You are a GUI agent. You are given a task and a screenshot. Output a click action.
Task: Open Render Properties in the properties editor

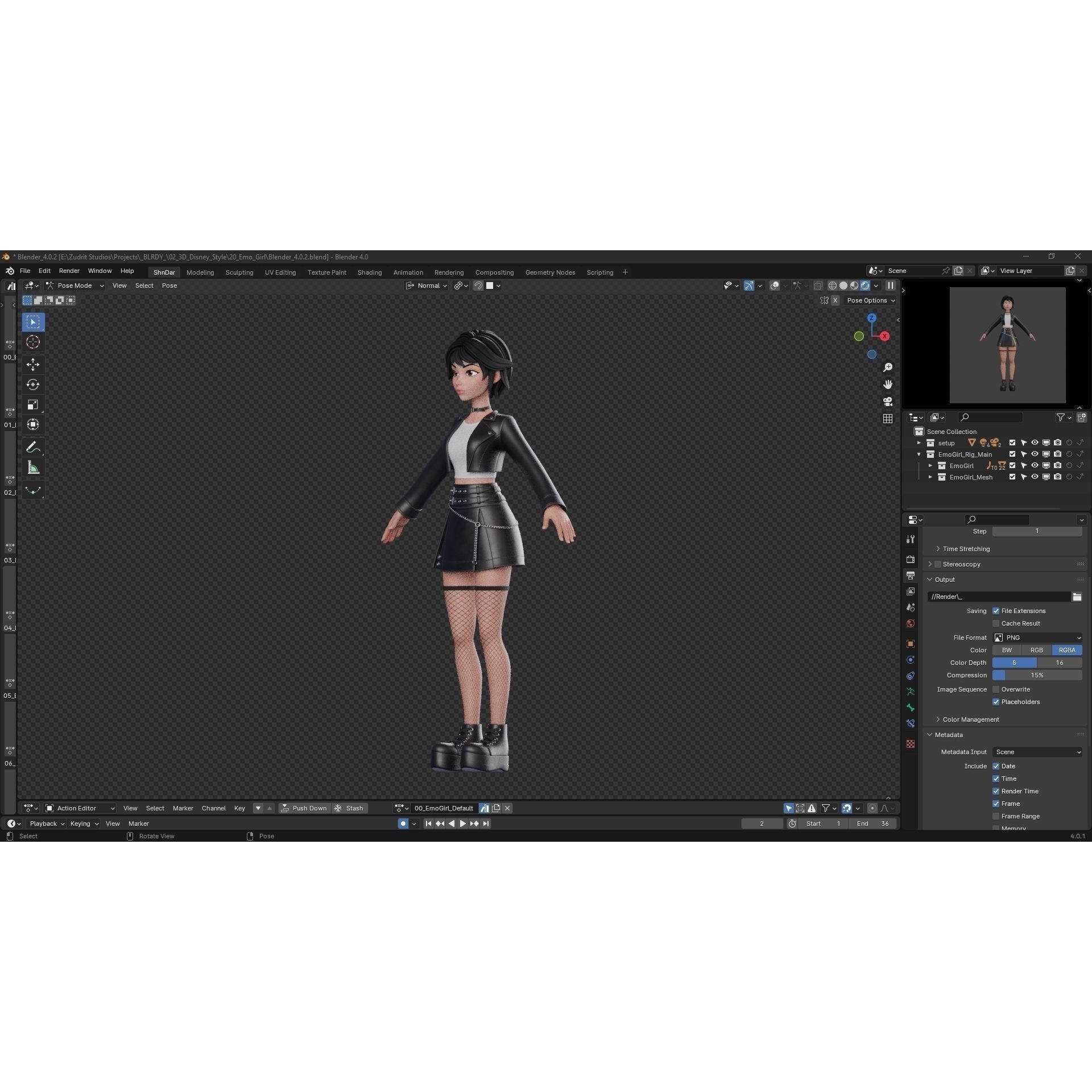click(911, 559)
